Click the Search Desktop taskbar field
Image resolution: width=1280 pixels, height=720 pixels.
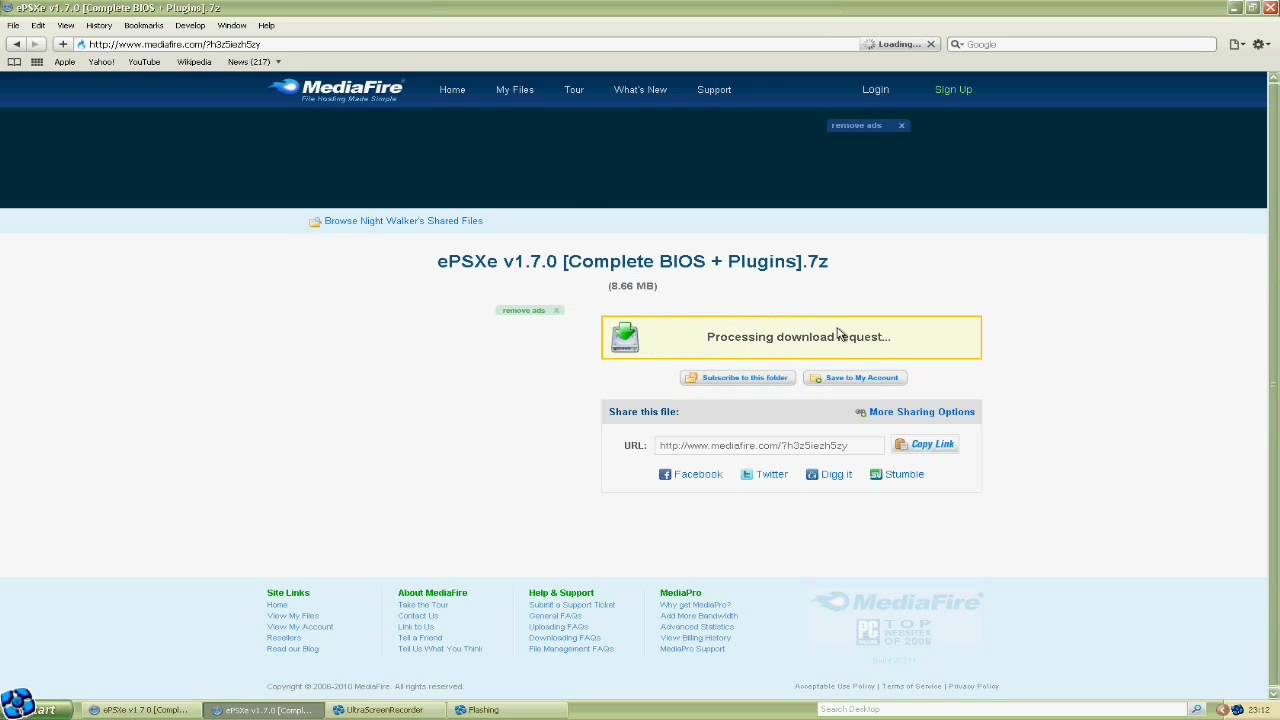coord(1002,709)
